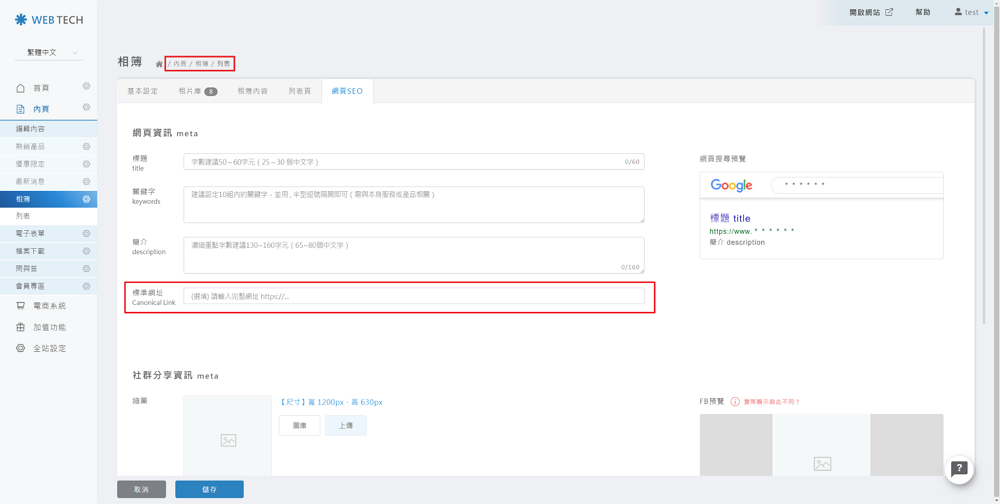Screen dimensions: 1000x504
Task: Open the settings gear beside 首頁
Action: click(86, 87)
